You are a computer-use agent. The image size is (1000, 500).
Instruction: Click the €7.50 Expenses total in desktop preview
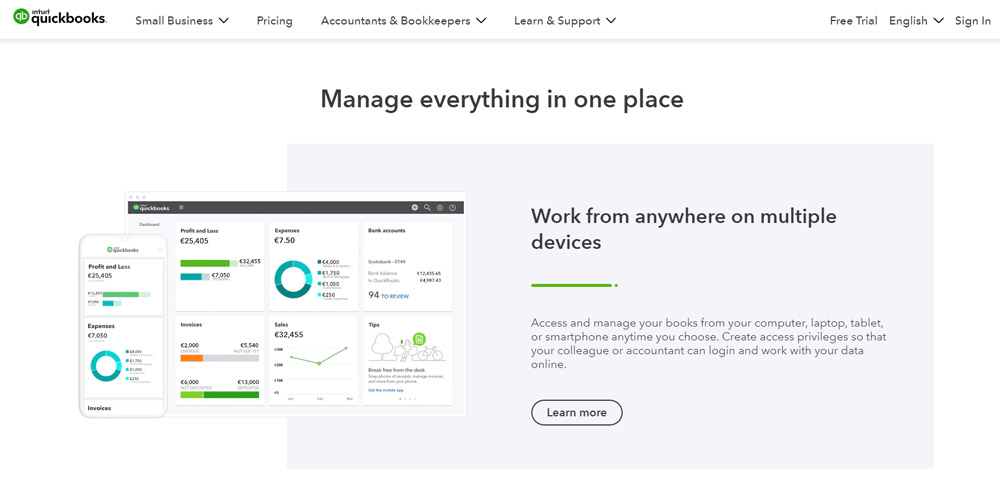284,241
